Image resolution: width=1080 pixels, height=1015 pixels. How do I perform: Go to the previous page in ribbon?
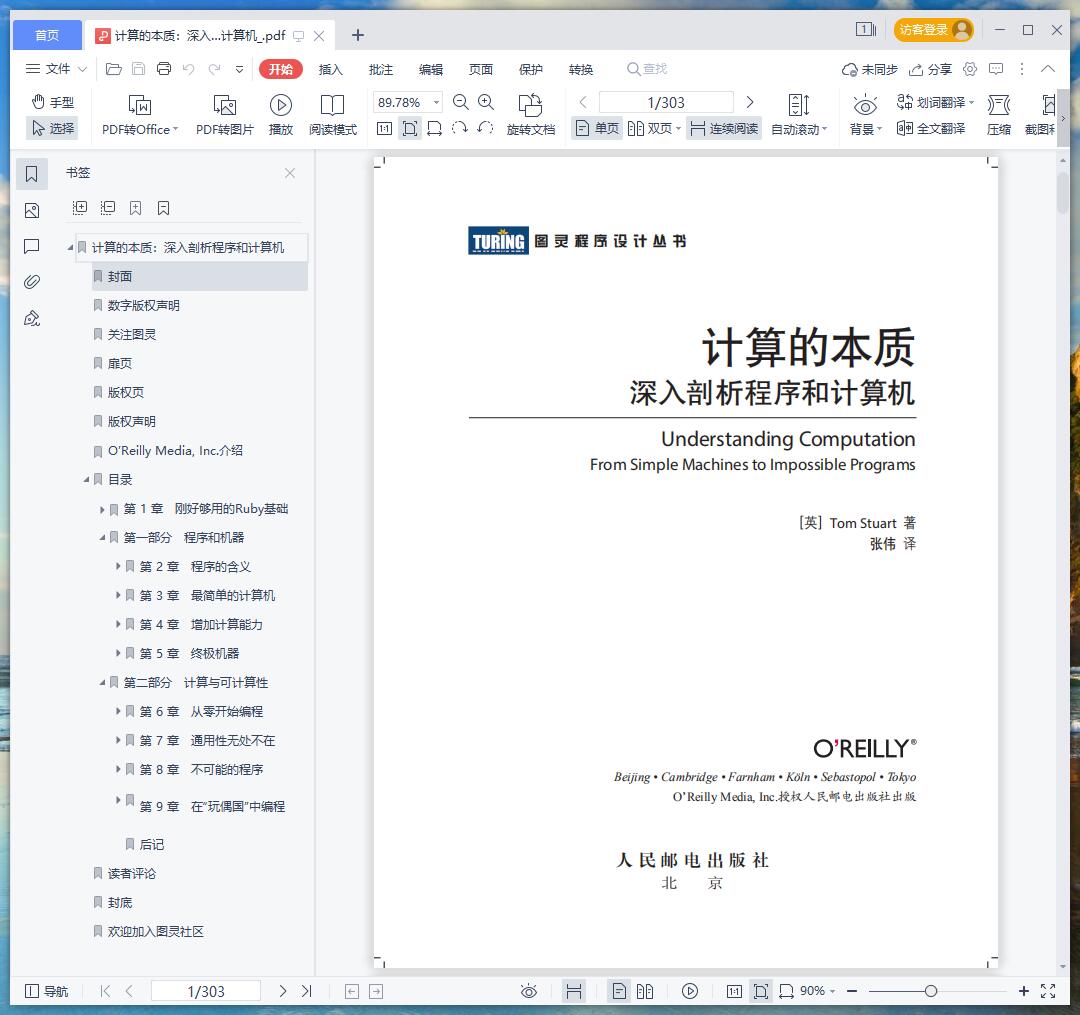click(x=583, y=103)
